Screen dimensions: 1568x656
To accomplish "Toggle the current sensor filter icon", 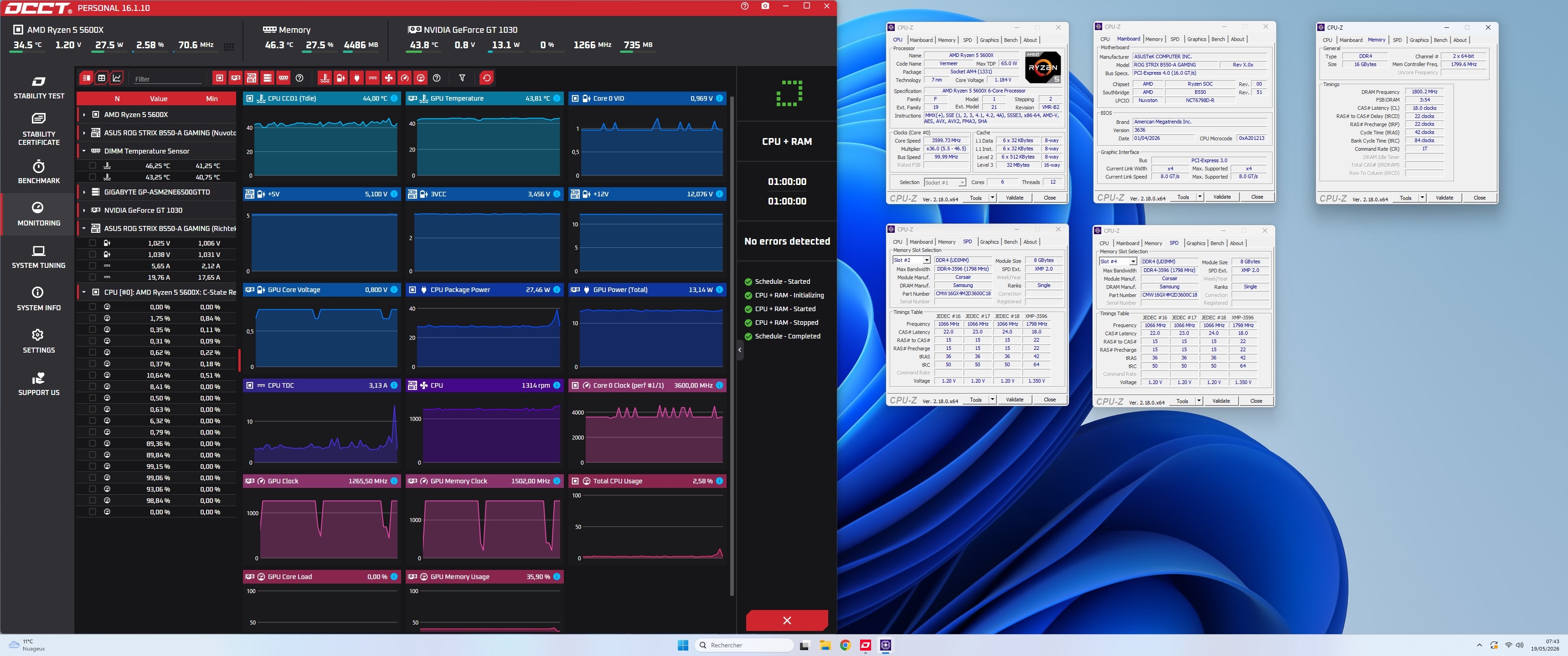I will click(x=372, y=78).
